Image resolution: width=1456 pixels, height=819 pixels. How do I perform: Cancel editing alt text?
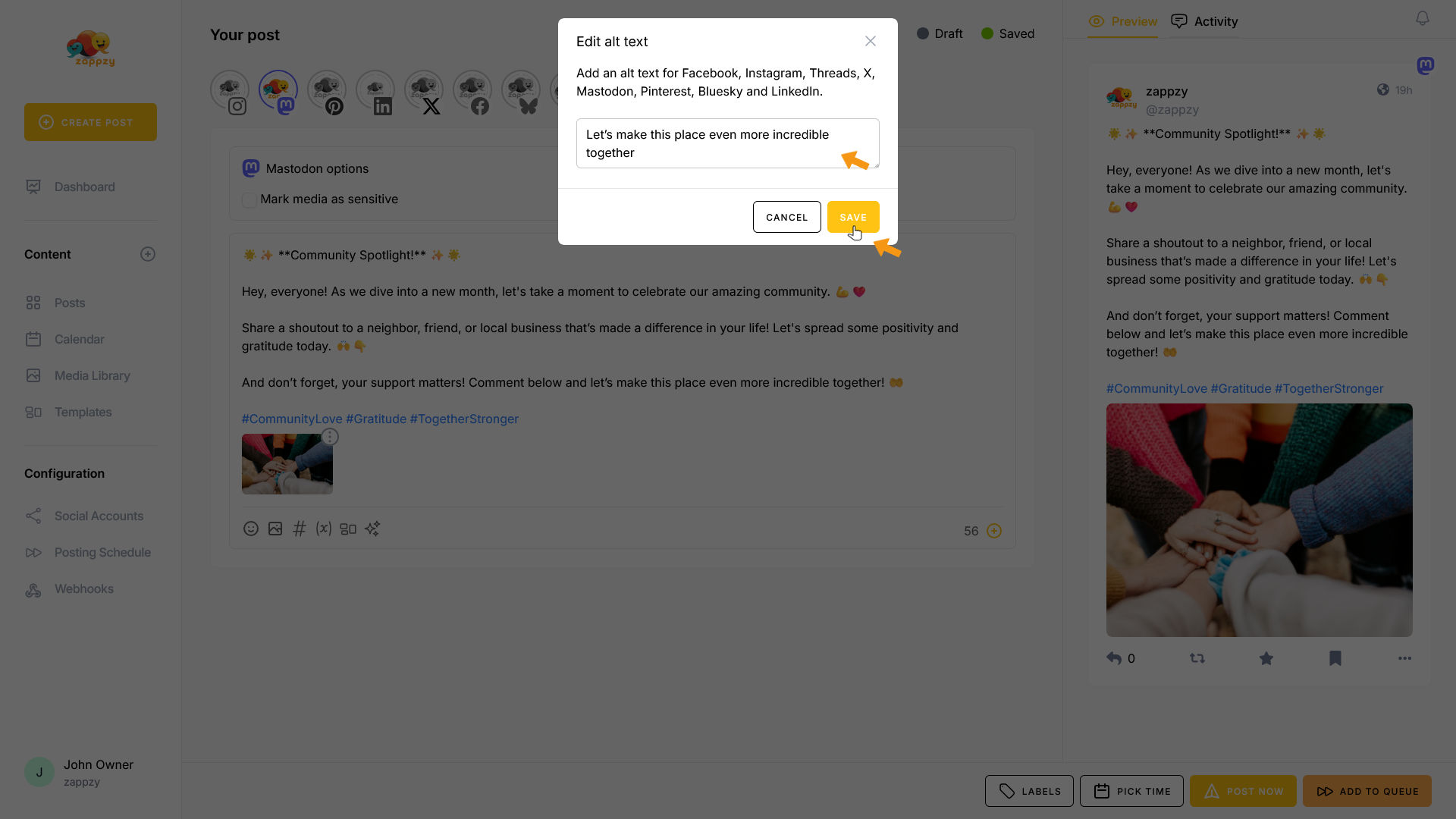pyautogui.click(x=786, y=218)
